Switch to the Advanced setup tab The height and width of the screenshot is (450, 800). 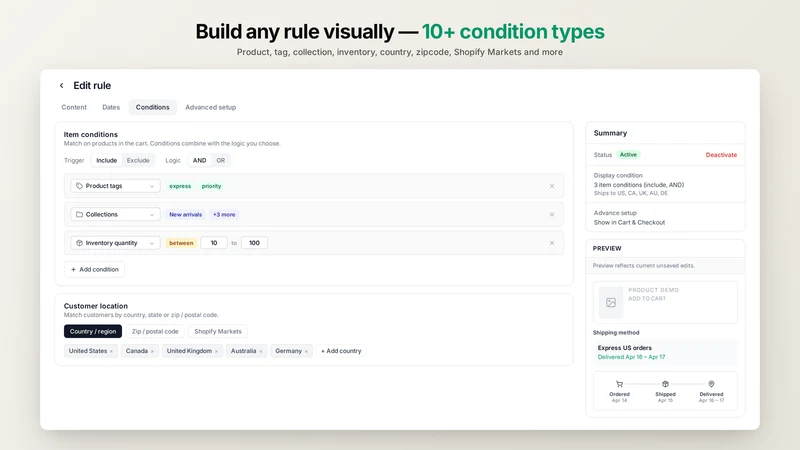211,107
